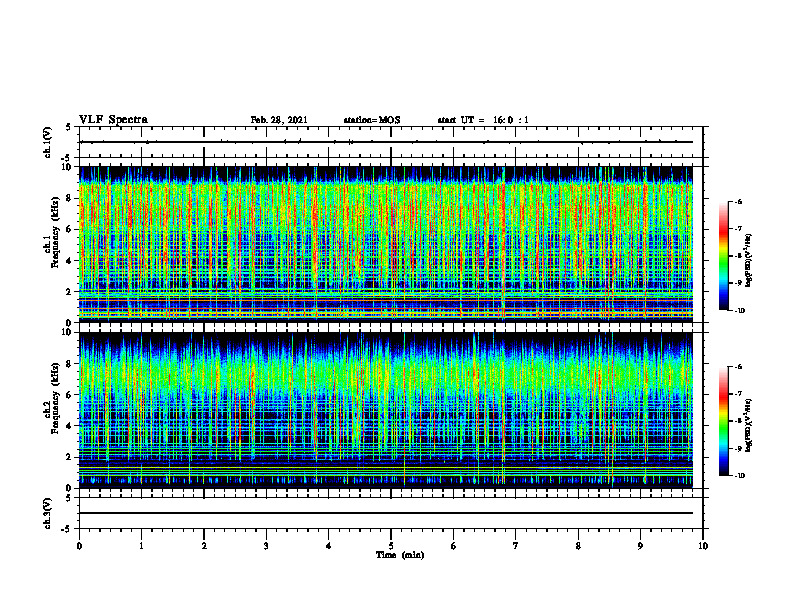Click inside the ch.1 spectrogram panel
Viewport: 792px width, 612px height.
pos(386,244)
